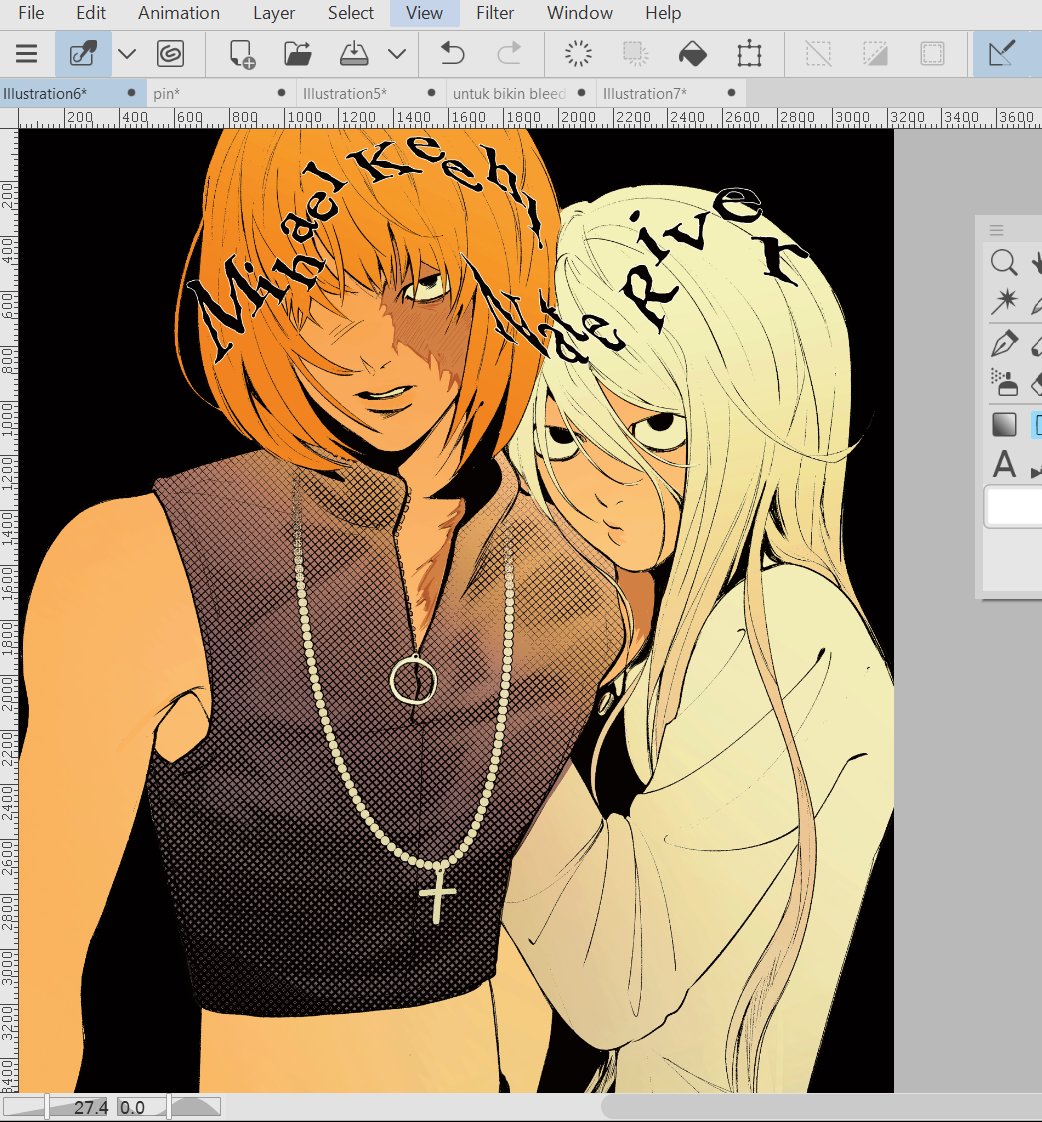The height and width of the screenshot is (1122, 1042).
Task: Select the Pen nib tool
Action: (x=1004, y=343)
